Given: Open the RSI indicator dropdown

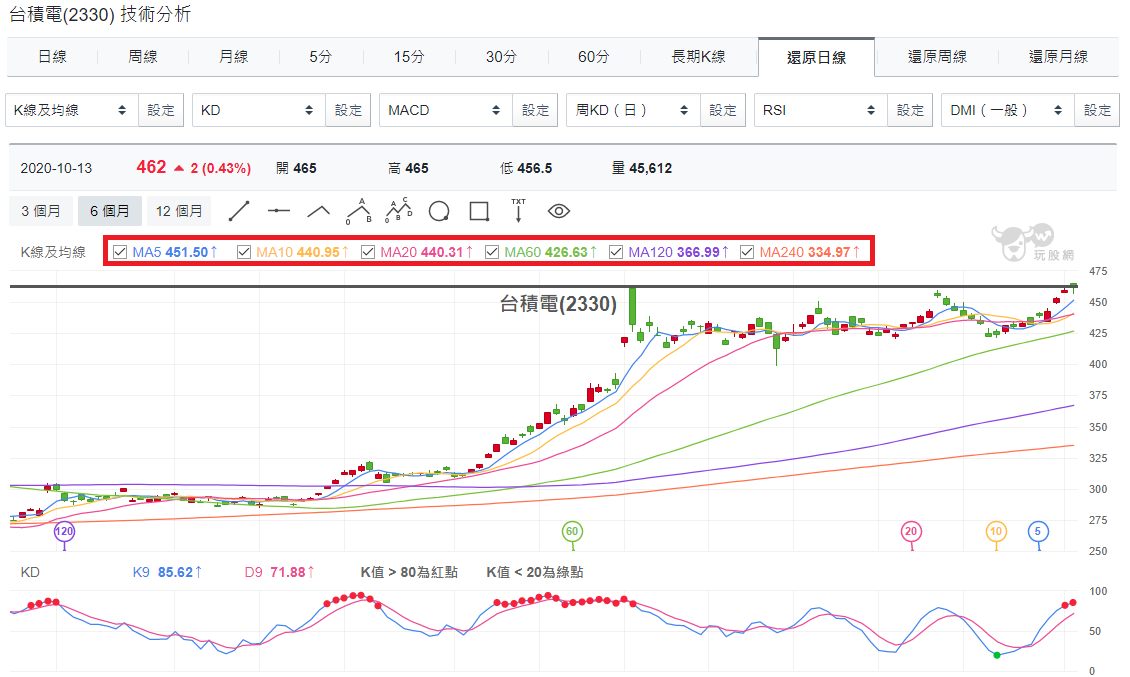Looking at the screenshot, I should pyautogui.click(x=821, y=110).
